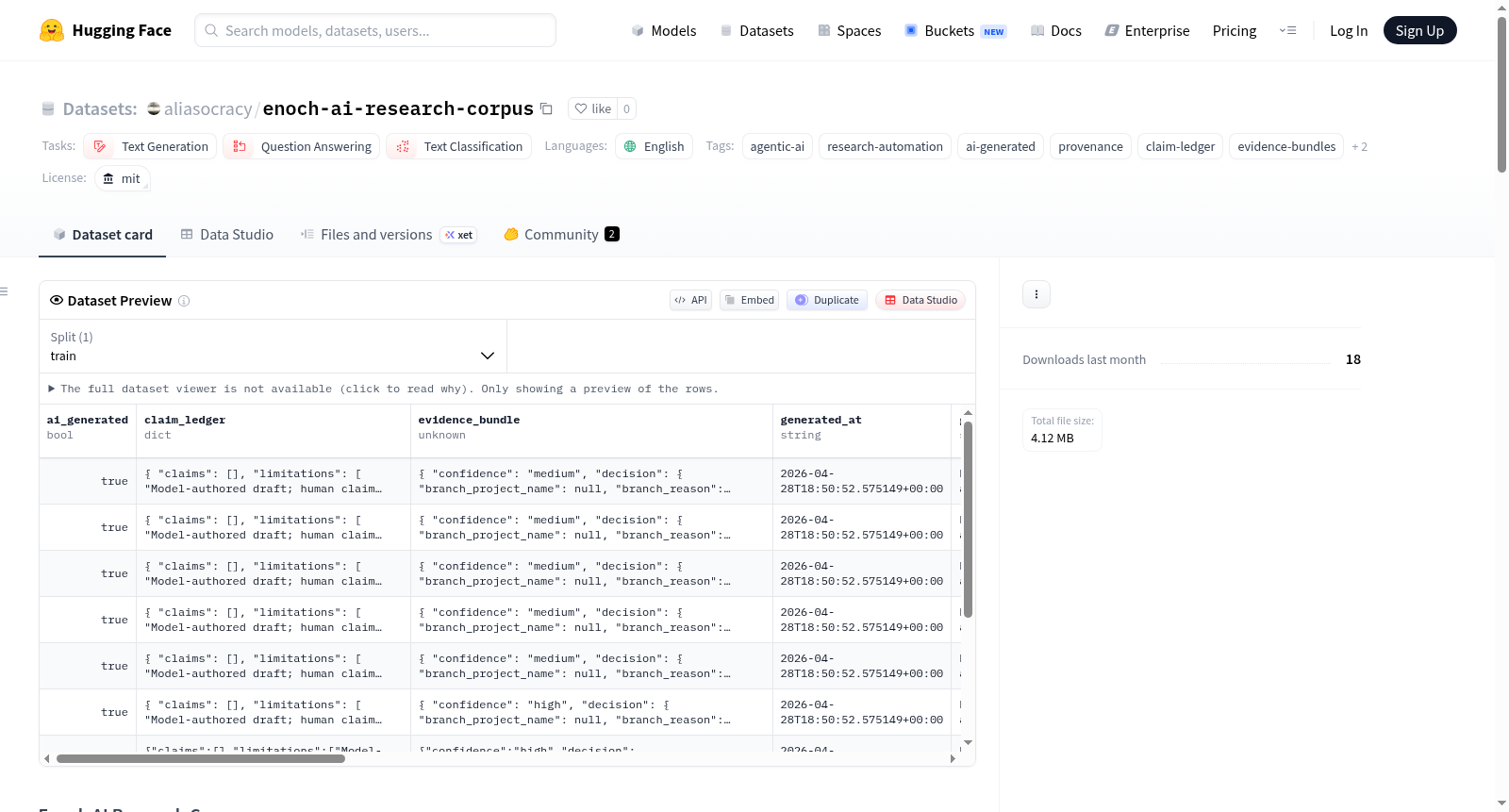Screen dimensions: 1509x812
Task: Show the +2 additional tags
Action: (x=1359, y=146)
